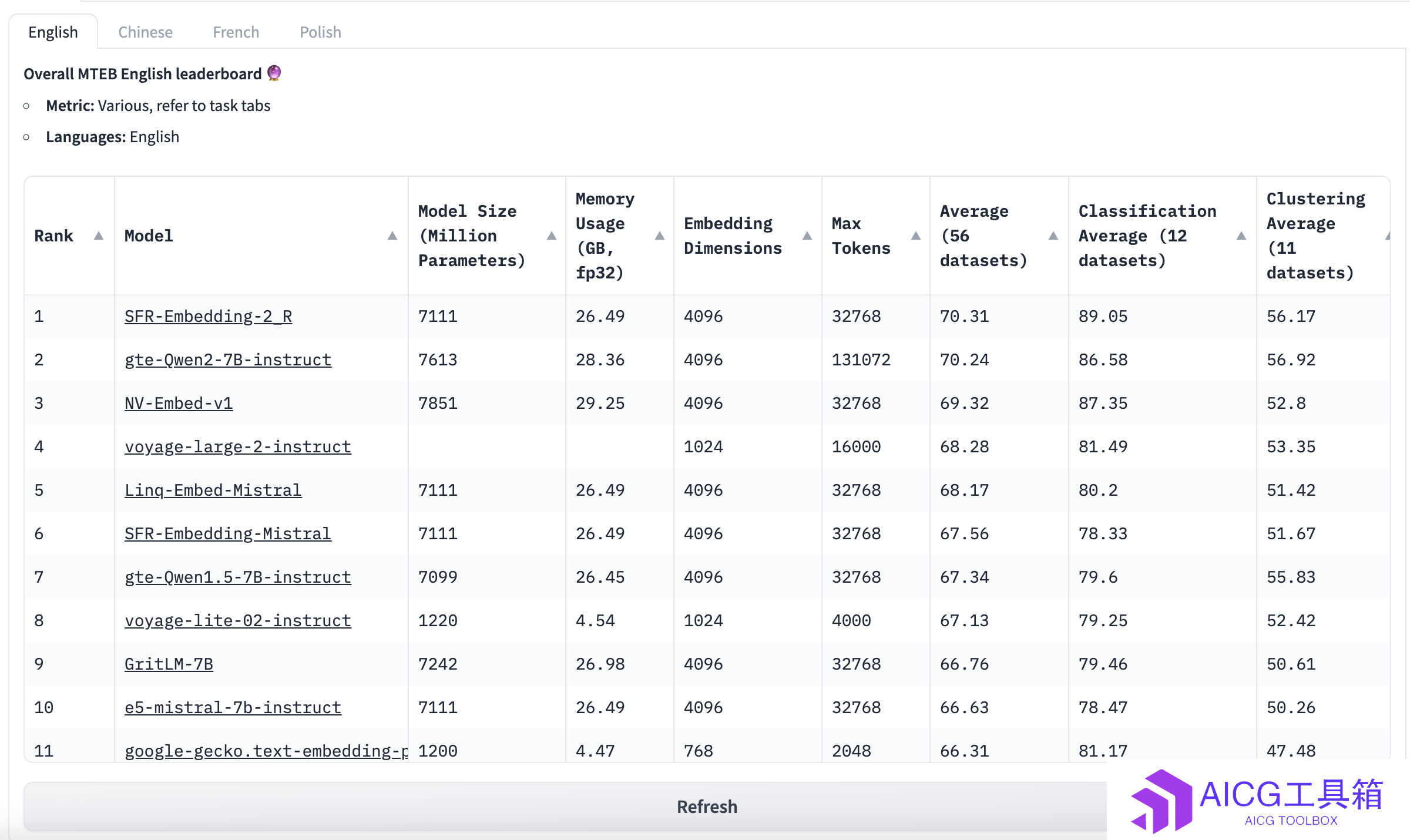Screen dimensions: 1410x840
Task: Select classification average cell 80.2
Action: tap(1163, 490)
